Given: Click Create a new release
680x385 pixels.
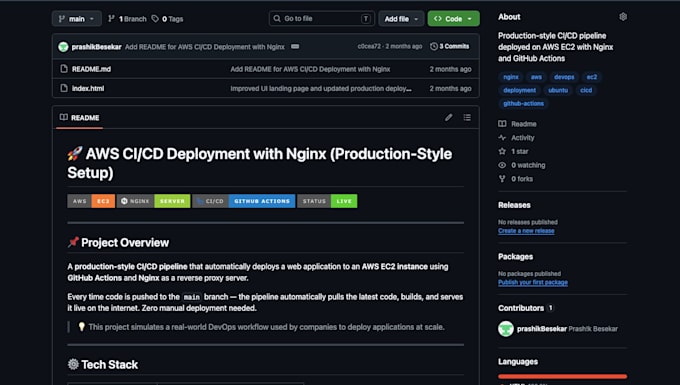Looking at the screenshot, I should click(526, 231).
